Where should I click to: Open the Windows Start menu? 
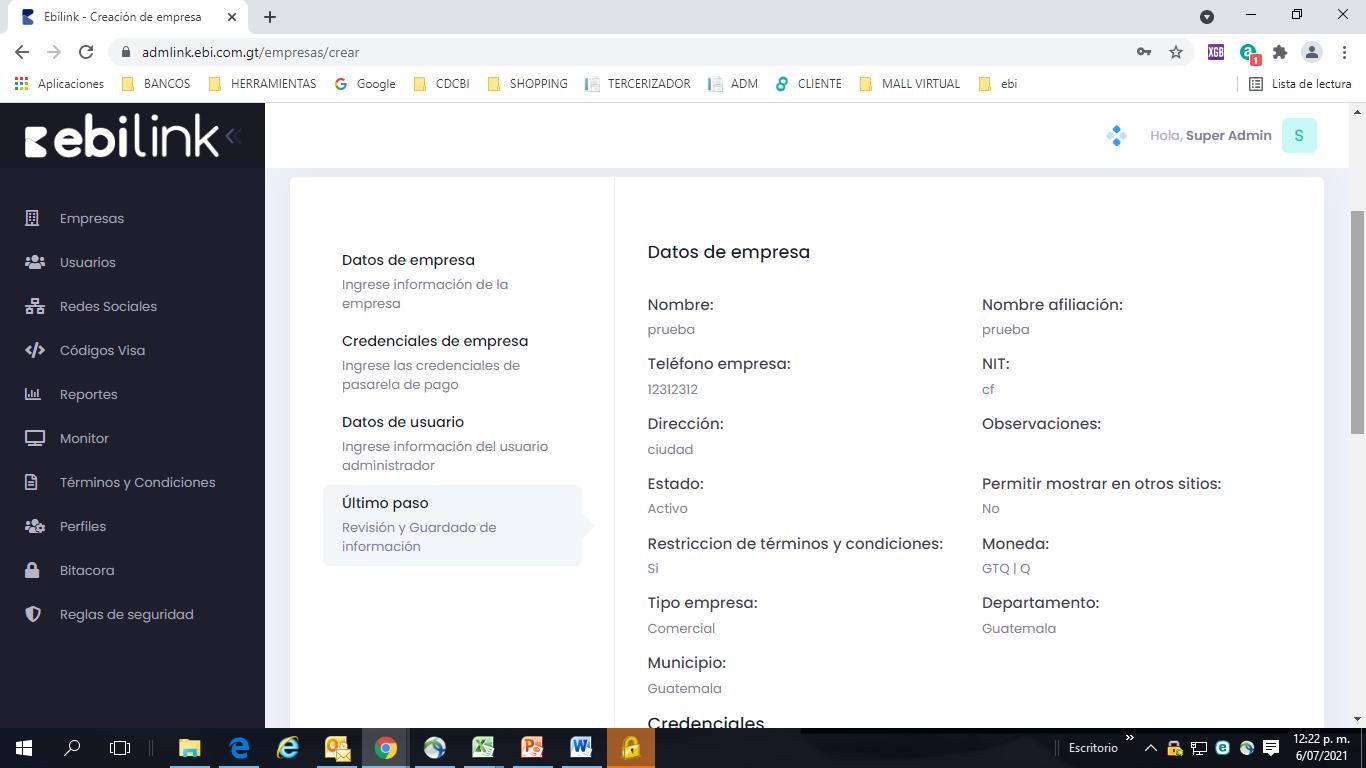pos(24,747)
